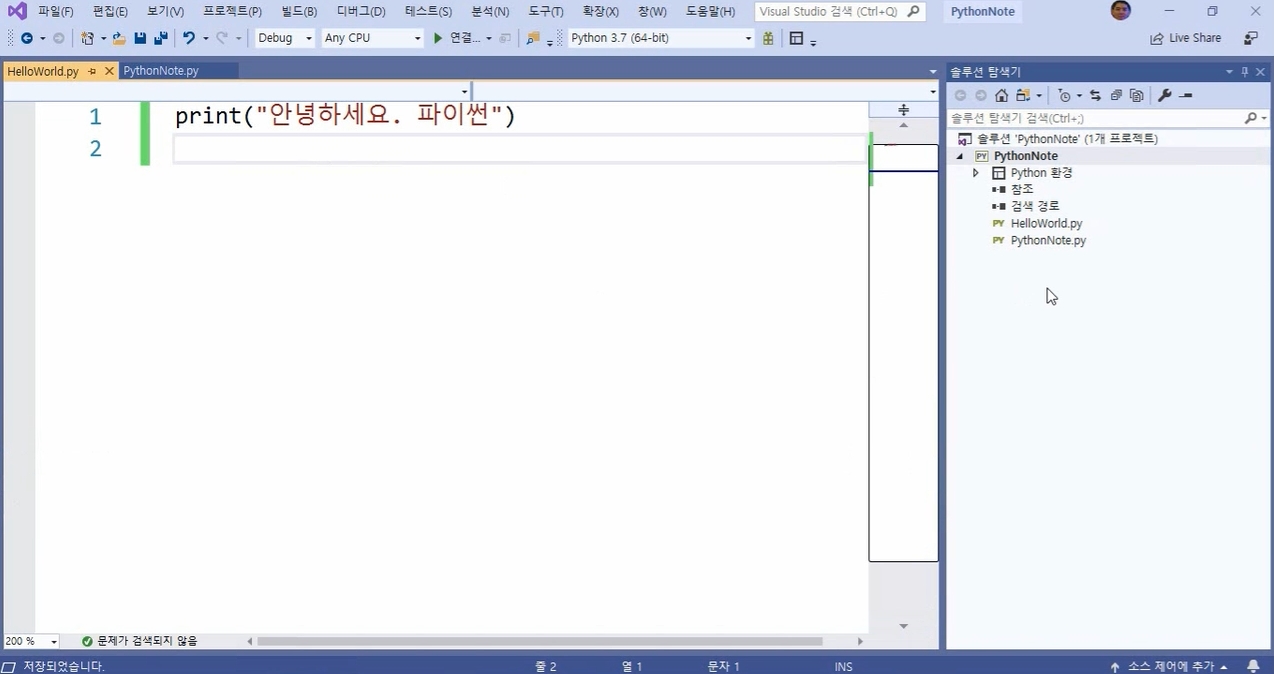Save the current file with Save icon
1274x674 pixels.
tap(140, 38)
